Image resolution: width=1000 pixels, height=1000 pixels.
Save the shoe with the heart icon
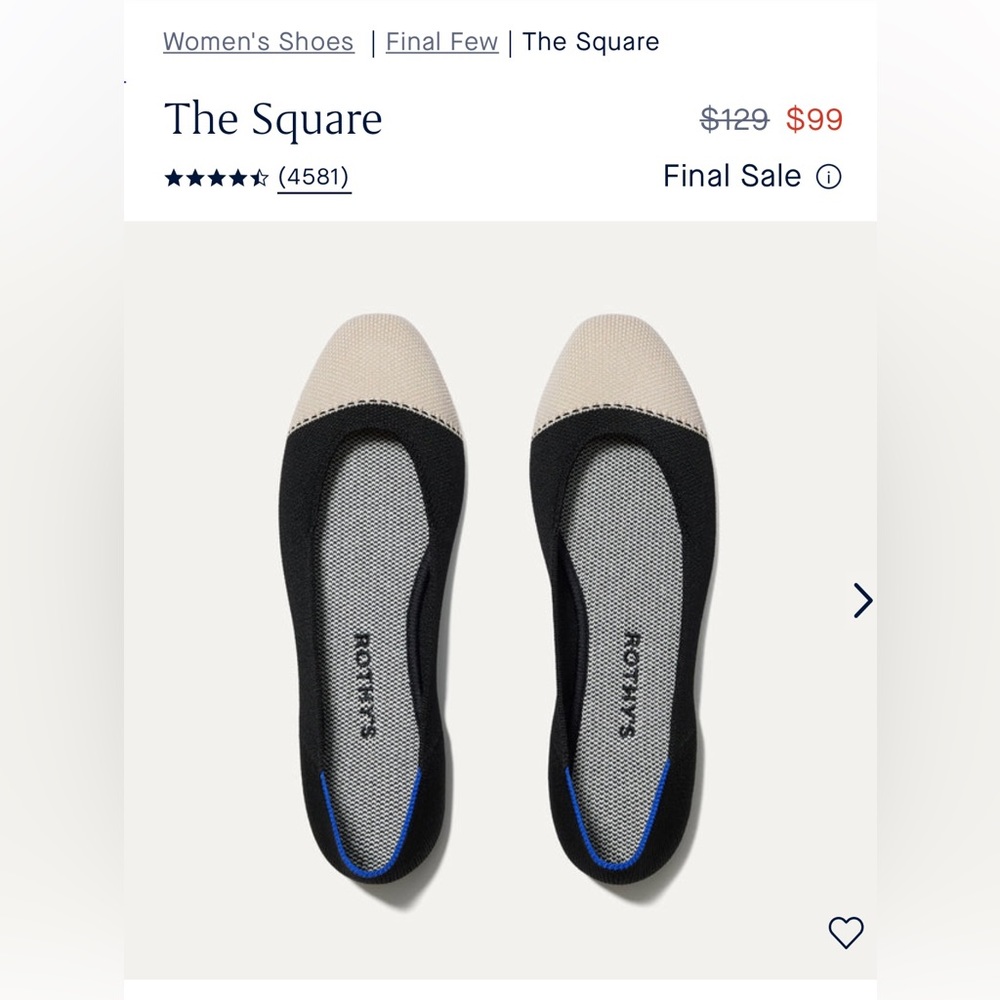(846, 932)
